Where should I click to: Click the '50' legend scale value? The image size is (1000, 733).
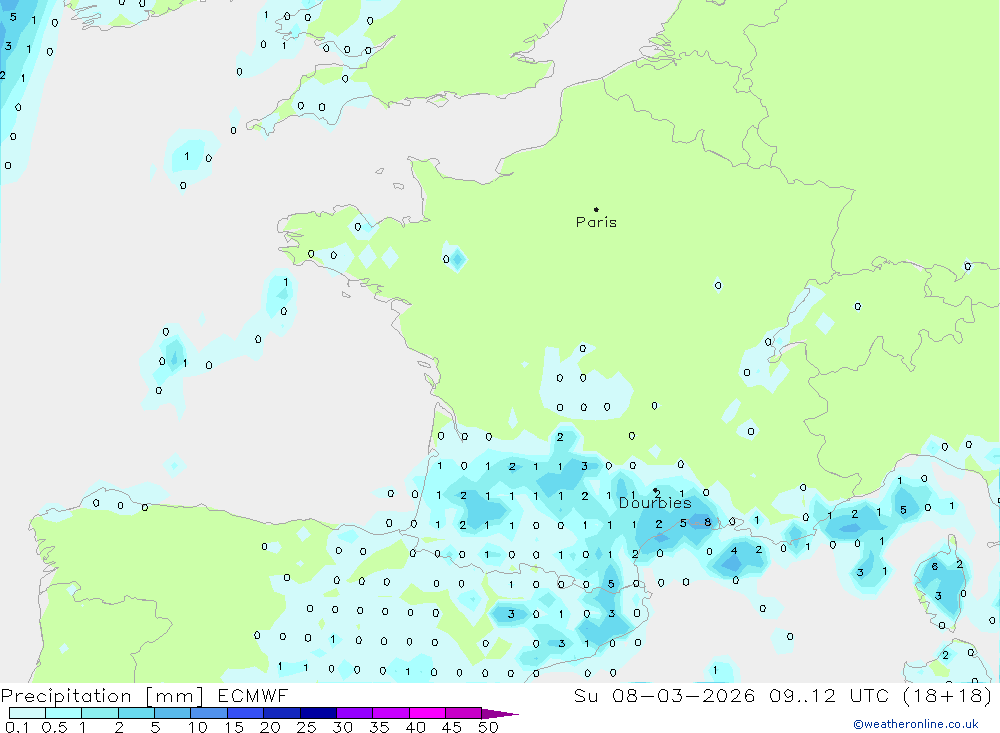(488, 727)
